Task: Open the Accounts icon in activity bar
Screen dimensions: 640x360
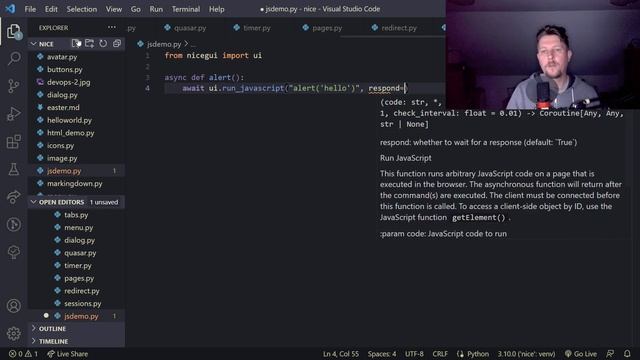Action: tap(13, 306)
